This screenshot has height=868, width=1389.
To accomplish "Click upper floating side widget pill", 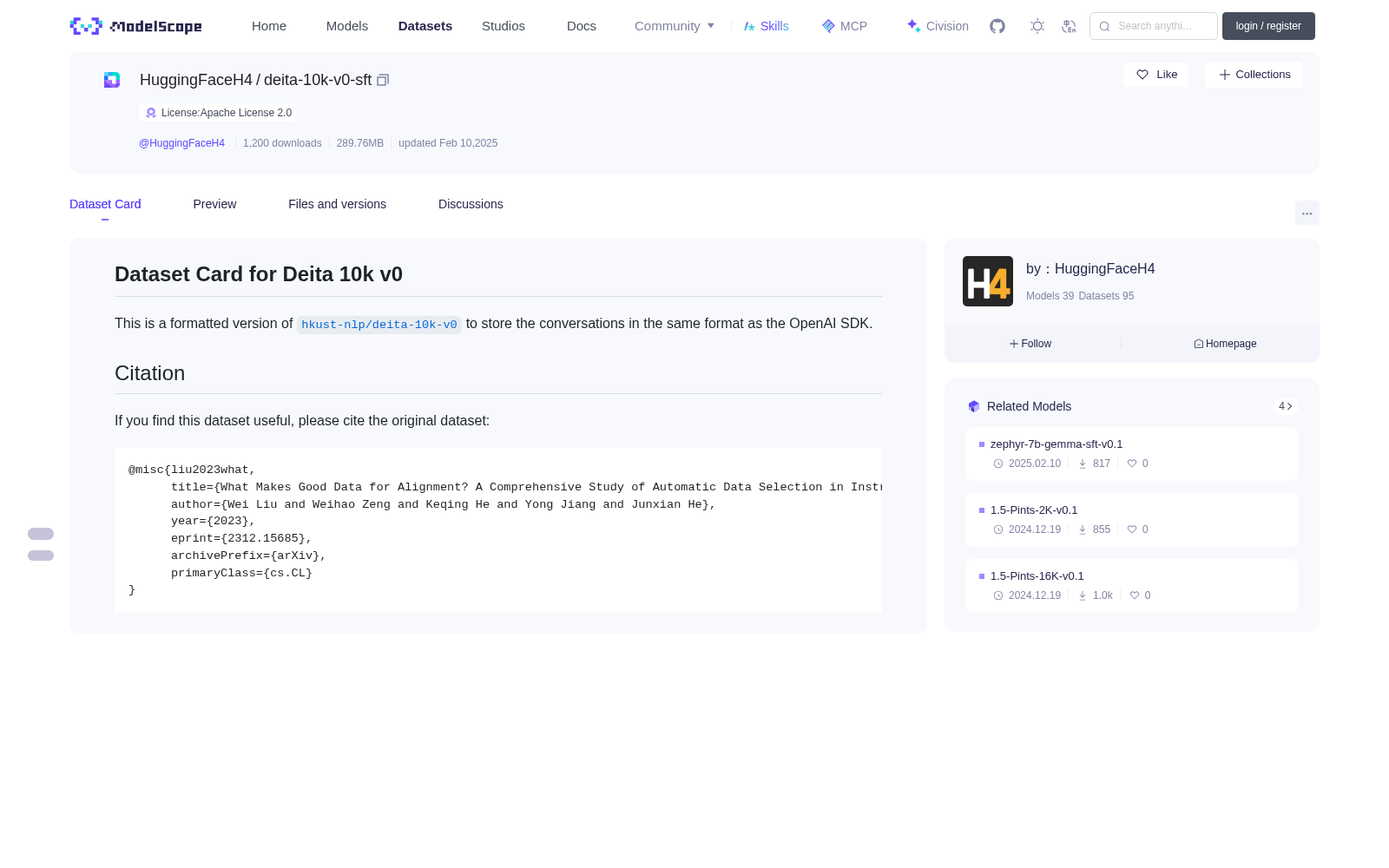I will pos(41,534).
